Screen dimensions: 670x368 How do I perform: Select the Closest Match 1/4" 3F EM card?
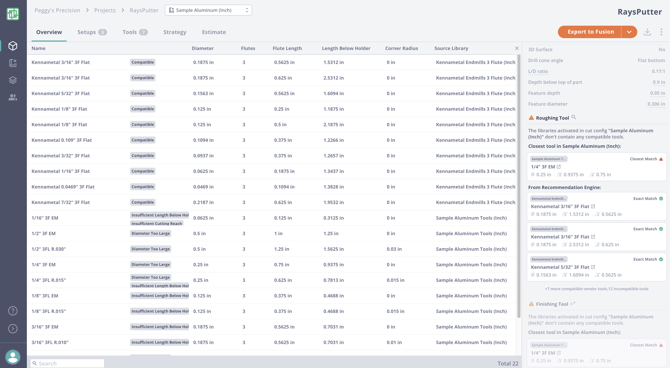tap(597, 167)
